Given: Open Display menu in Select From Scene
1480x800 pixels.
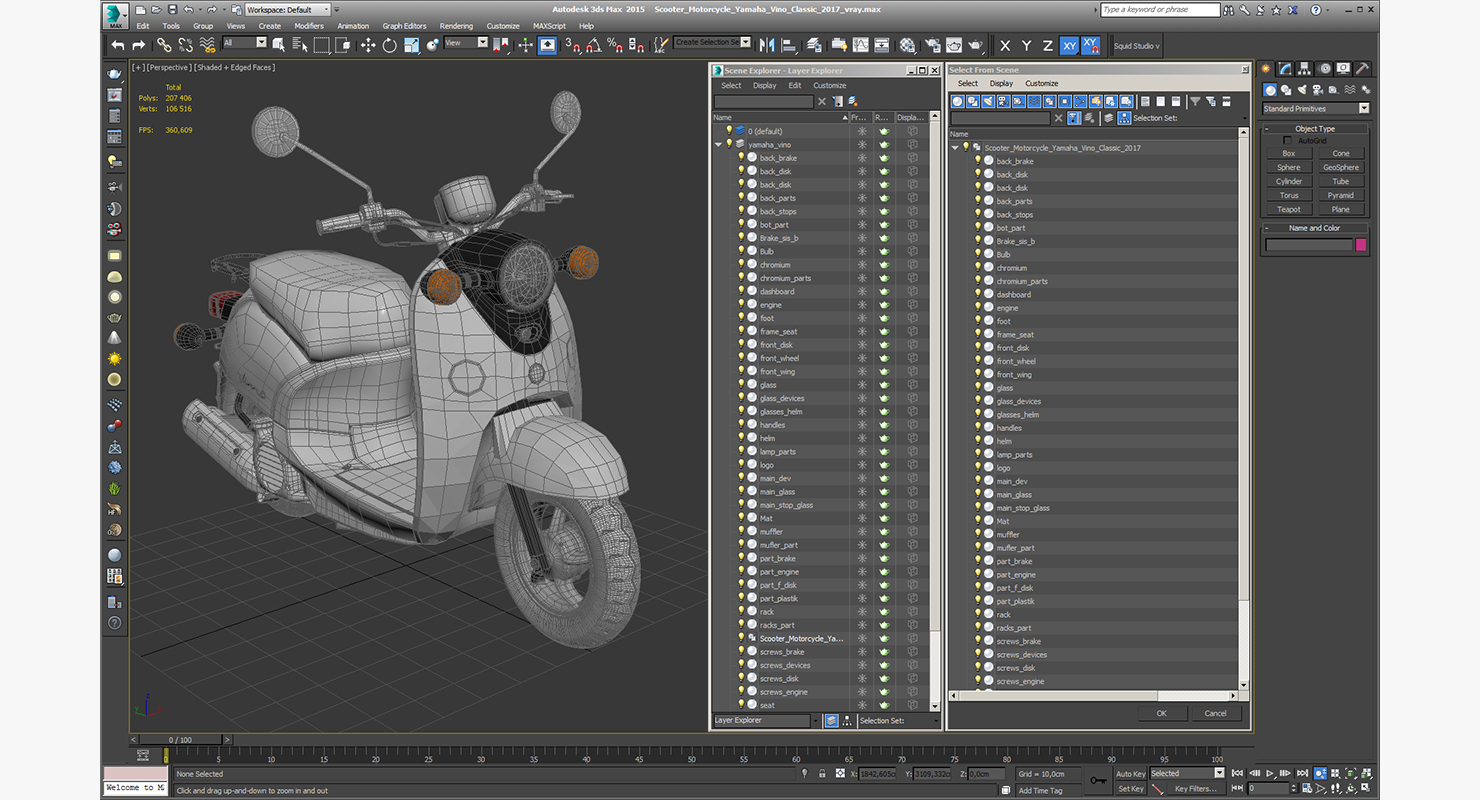Looking at the screenshot, I should [1001, 84].
